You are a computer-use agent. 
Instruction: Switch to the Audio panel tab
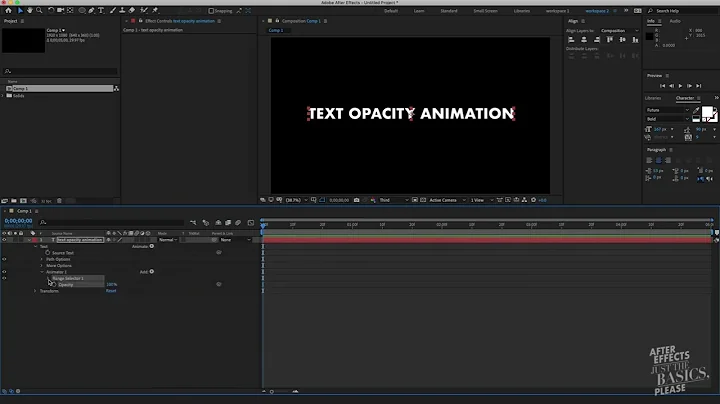(675, 21)
